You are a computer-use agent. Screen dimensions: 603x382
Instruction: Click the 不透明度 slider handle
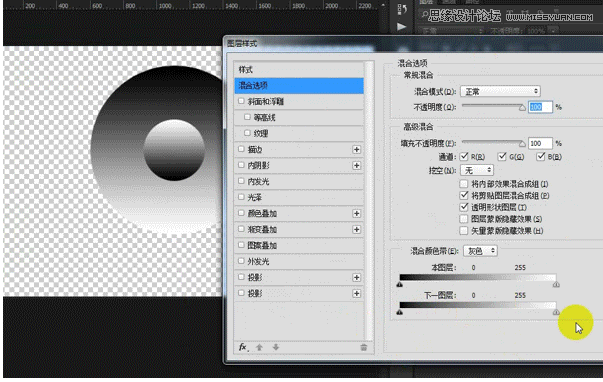coord(522,108)
